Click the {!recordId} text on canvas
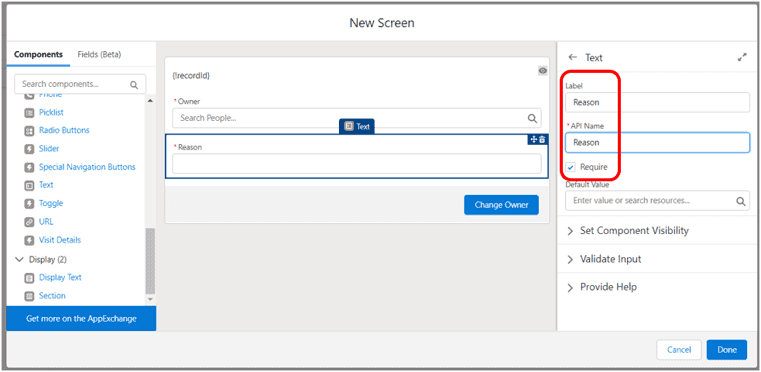Image resolution: width=761 pixels, height=372 pixels. click(x=191, y=76)
